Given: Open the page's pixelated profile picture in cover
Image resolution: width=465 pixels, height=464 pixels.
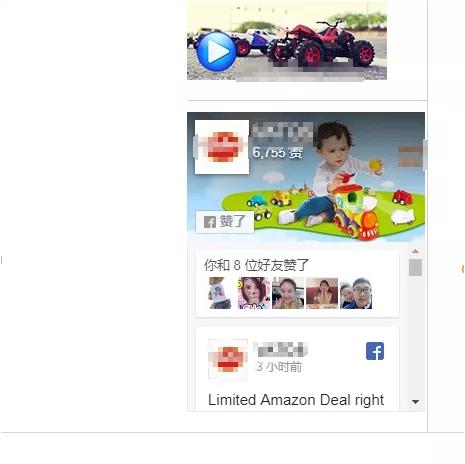Looking at the screenshot, I should click(x=222, y=147).
